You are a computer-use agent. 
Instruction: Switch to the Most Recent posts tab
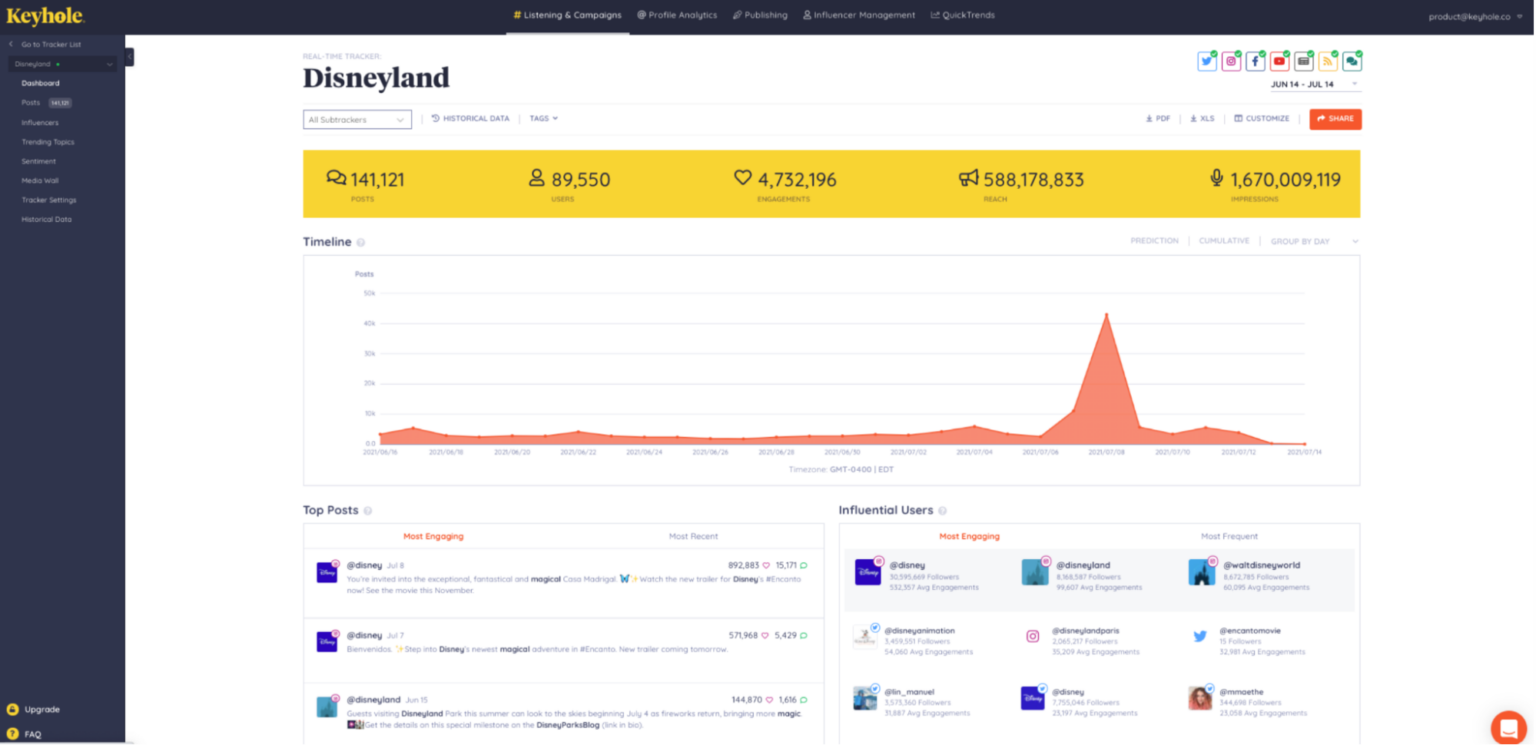pyautogui.click(x=693, y=536)
